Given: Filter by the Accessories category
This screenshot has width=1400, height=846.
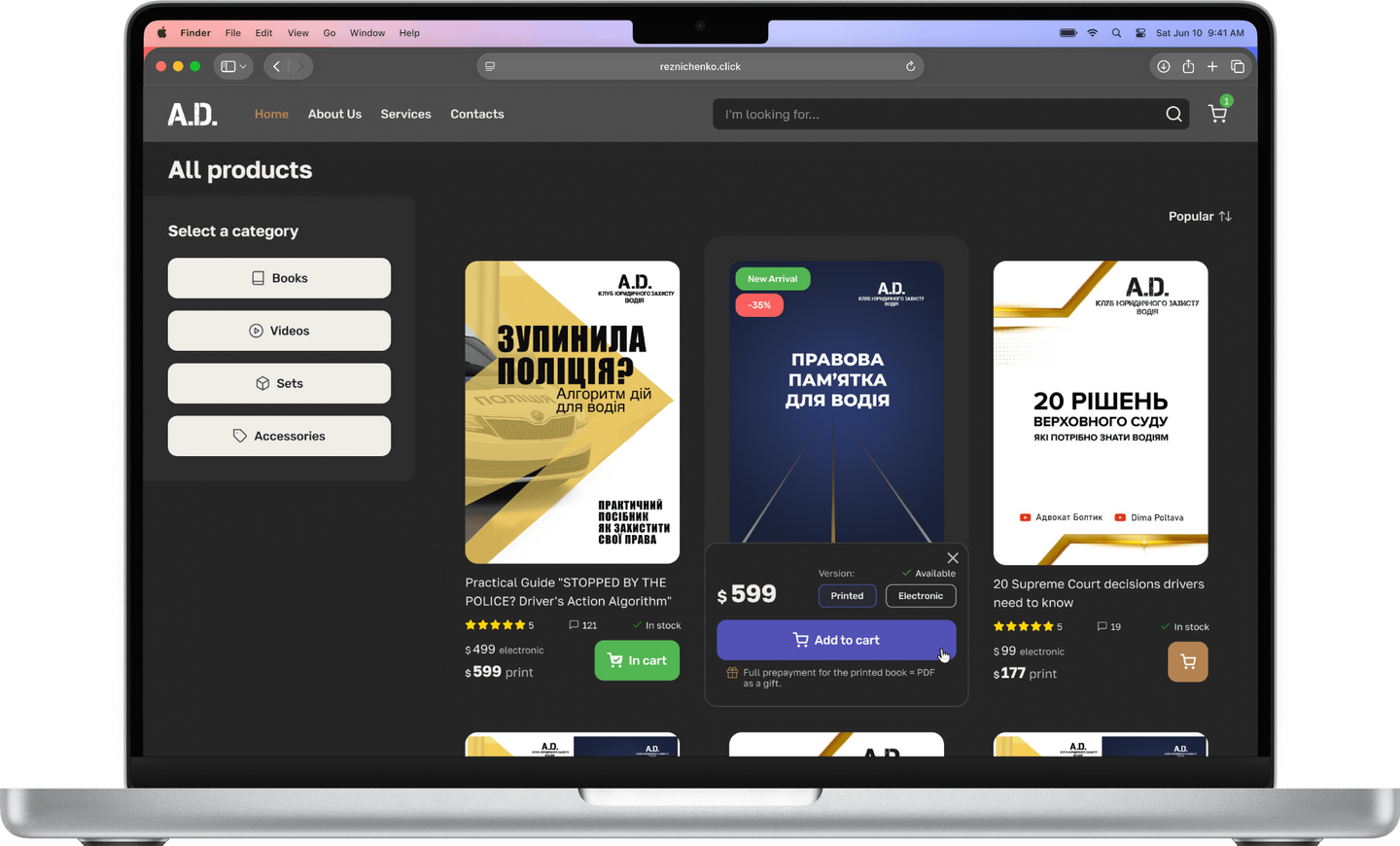Looking at the screenshot, I should click(x=279, y=436).
